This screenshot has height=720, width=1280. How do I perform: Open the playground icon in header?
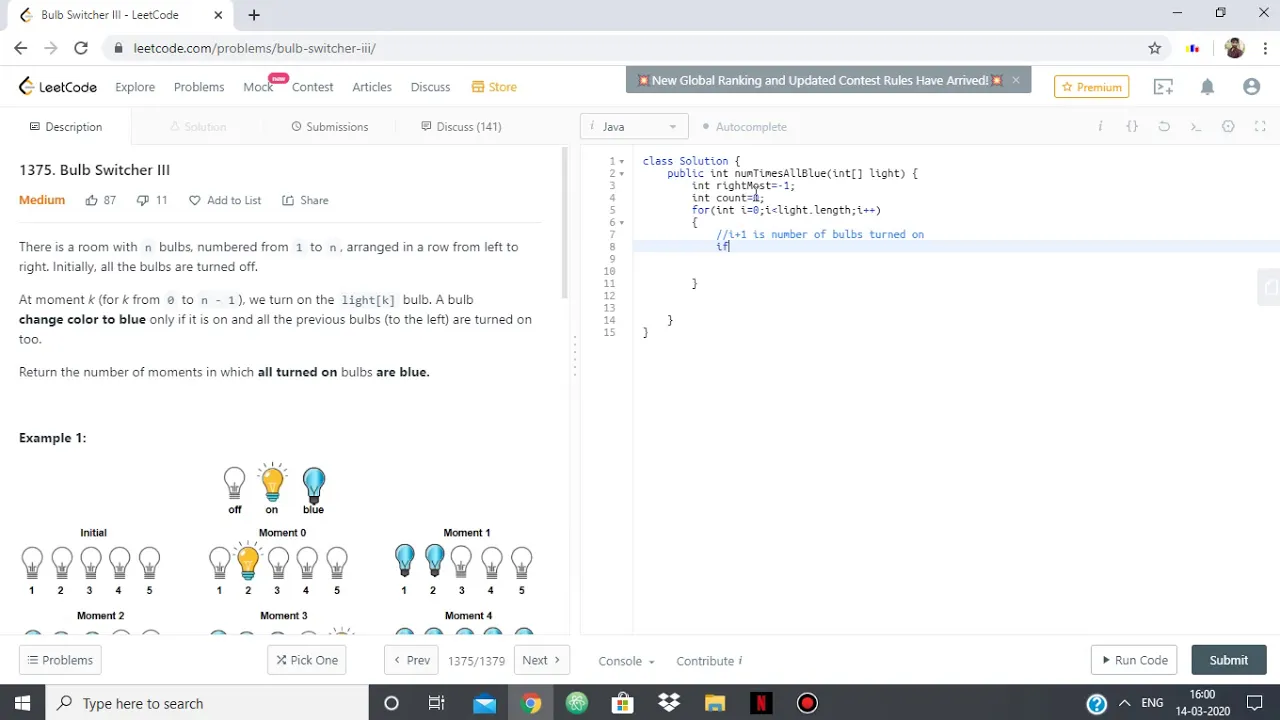[1163, 87]
